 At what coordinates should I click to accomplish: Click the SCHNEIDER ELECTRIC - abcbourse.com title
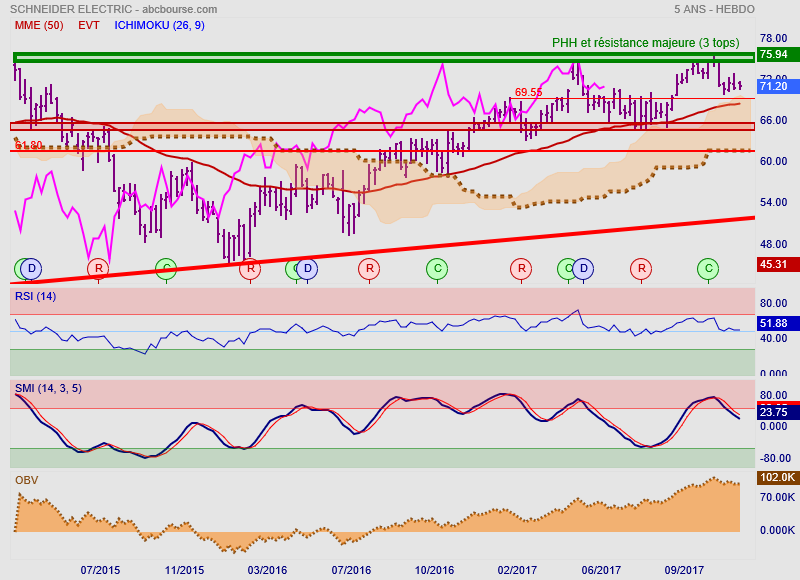114,9
